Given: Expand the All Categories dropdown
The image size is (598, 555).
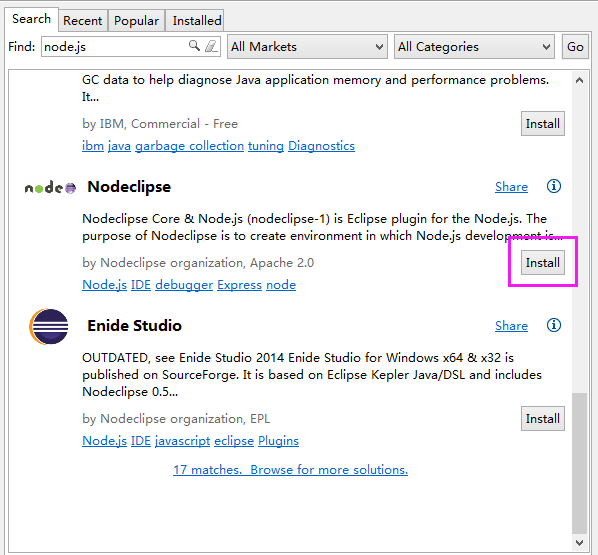Looking at the screenshot, I should (x=474, y=47).
